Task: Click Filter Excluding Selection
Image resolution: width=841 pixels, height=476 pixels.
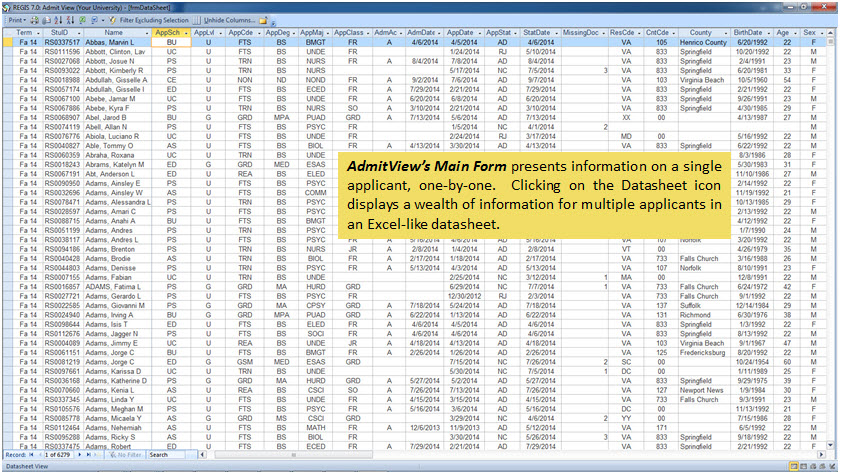Action: click(x=154, y=20)
